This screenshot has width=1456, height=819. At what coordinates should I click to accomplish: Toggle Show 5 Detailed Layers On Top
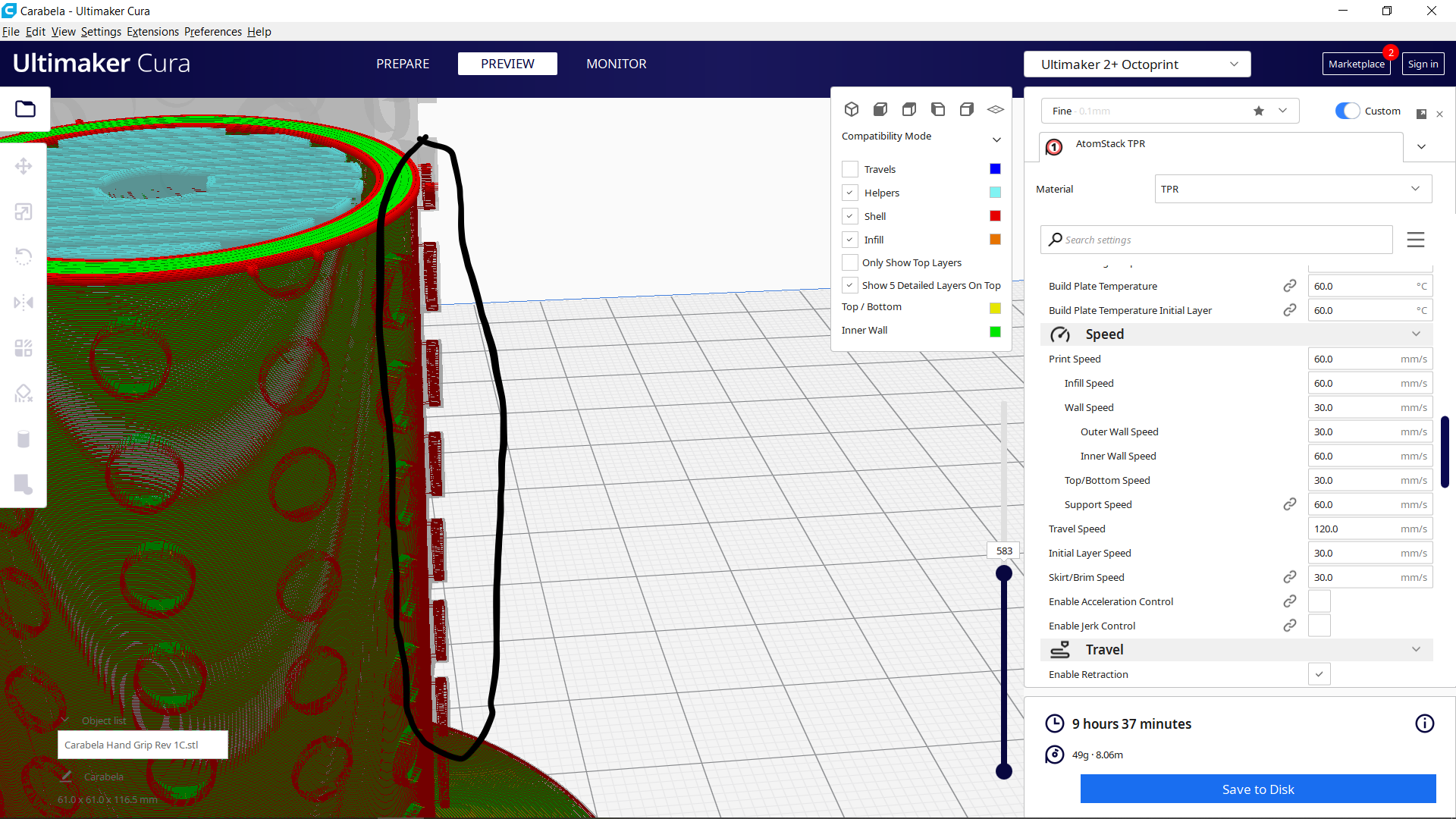point(850,285)
